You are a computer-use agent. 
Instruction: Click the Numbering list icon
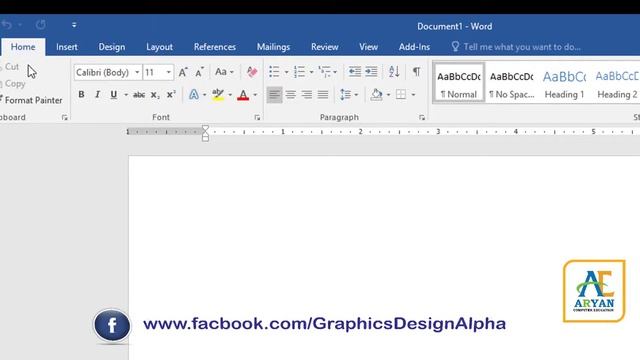299,72
